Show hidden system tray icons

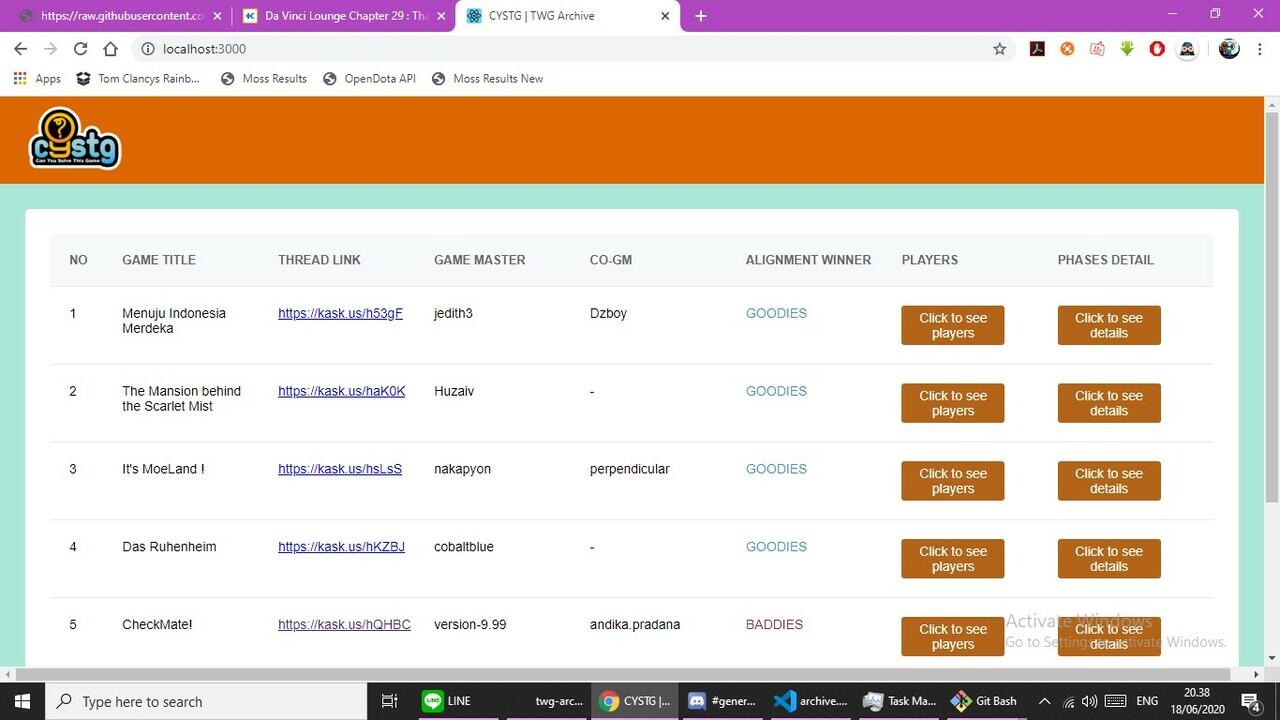point(1044,701)
